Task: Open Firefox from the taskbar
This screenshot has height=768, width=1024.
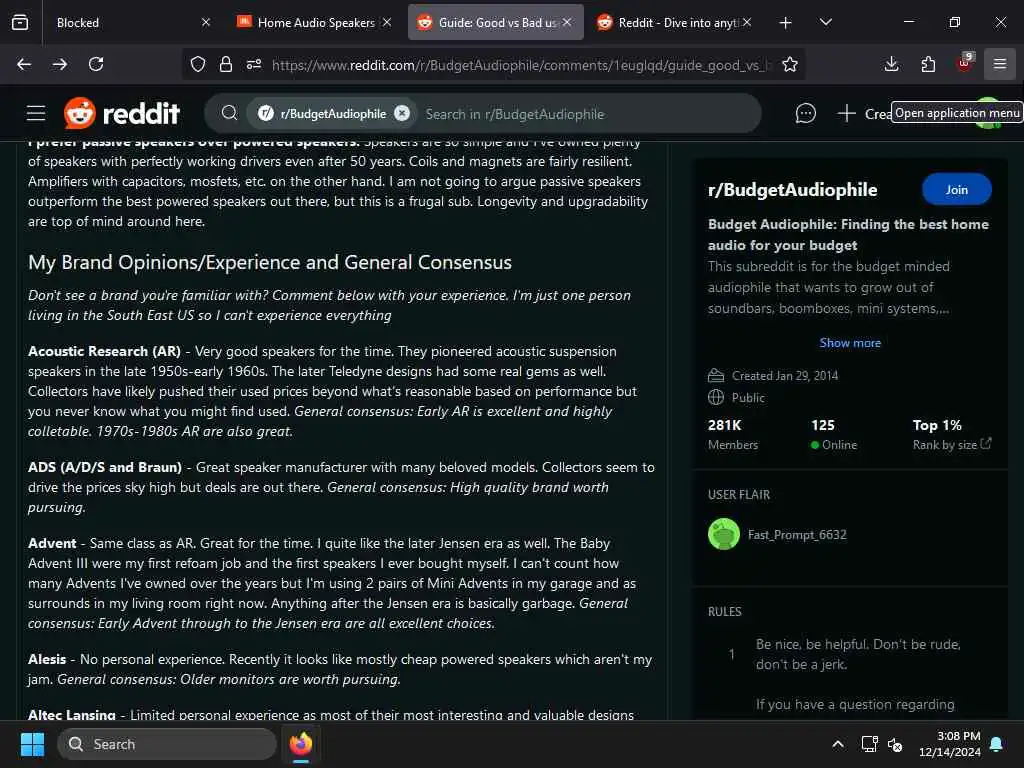Action: tap(301, 744)
